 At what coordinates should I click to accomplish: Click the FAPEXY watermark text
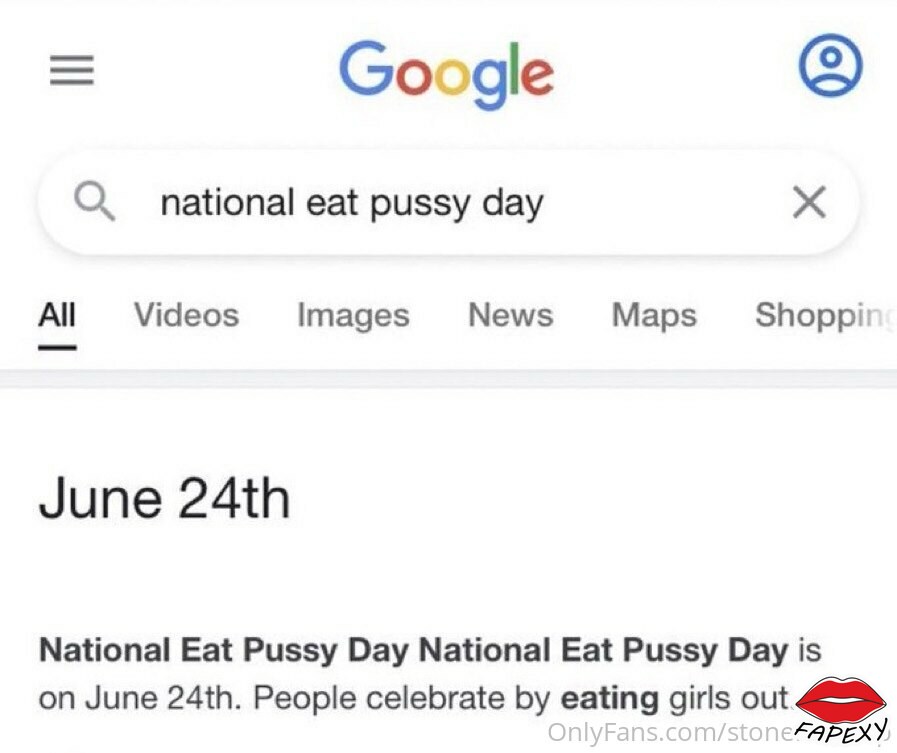click(x=842, y=732)
